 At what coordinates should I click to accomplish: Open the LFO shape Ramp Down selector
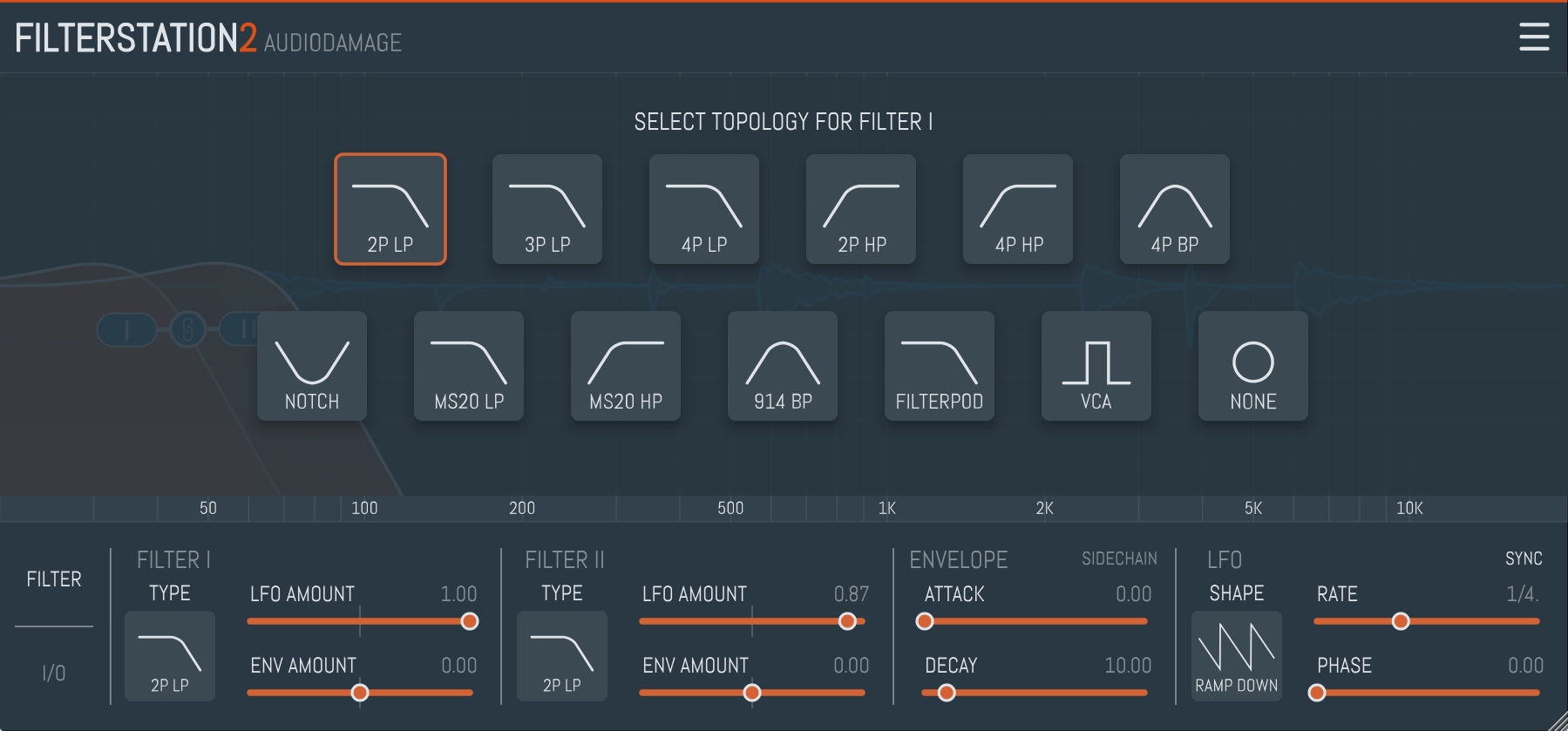[1237, 656]
